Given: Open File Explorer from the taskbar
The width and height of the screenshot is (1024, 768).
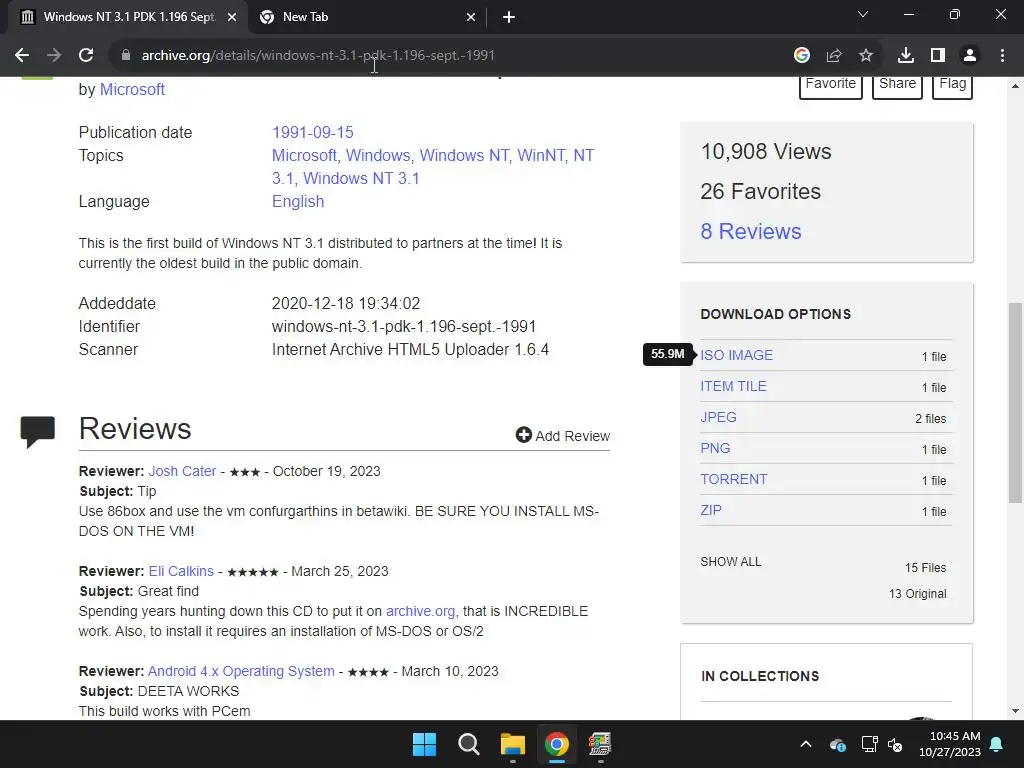Looking at the screenshot, I should (x=513, y=744).
